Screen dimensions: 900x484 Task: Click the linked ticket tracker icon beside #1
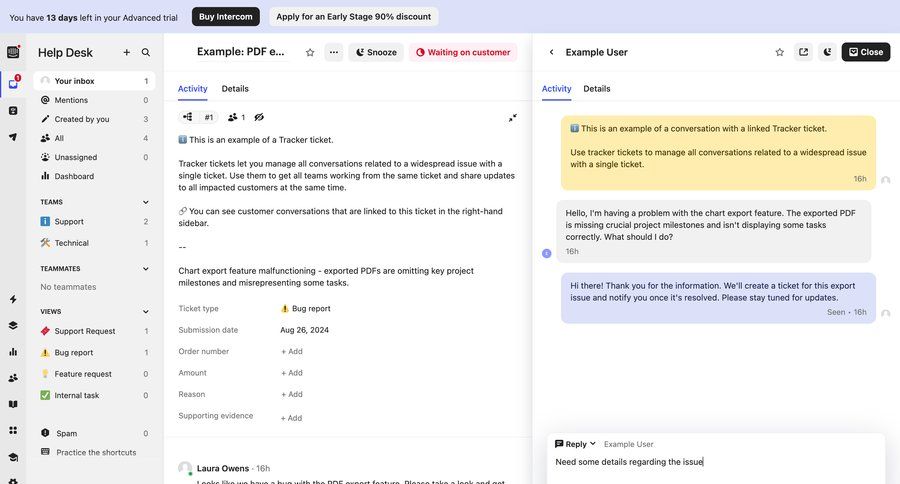coord(188,117)
